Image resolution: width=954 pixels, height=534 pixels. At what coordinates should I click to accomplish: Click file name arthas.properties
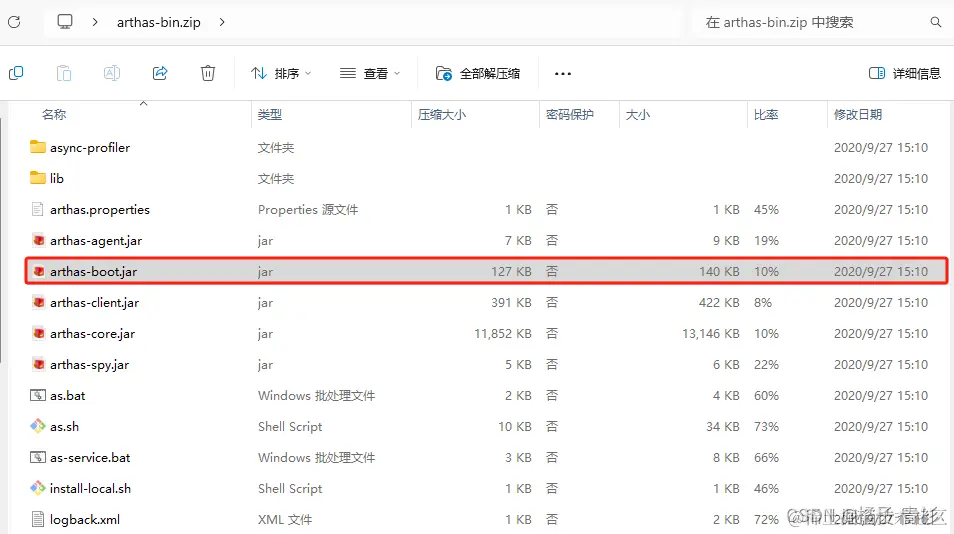coord(100,210)
